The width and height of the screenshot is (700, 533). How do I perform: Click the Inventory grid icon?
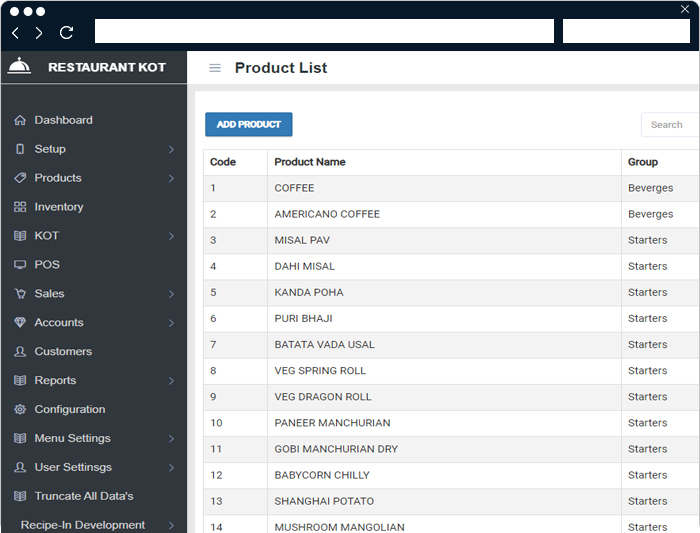(20, 207)
